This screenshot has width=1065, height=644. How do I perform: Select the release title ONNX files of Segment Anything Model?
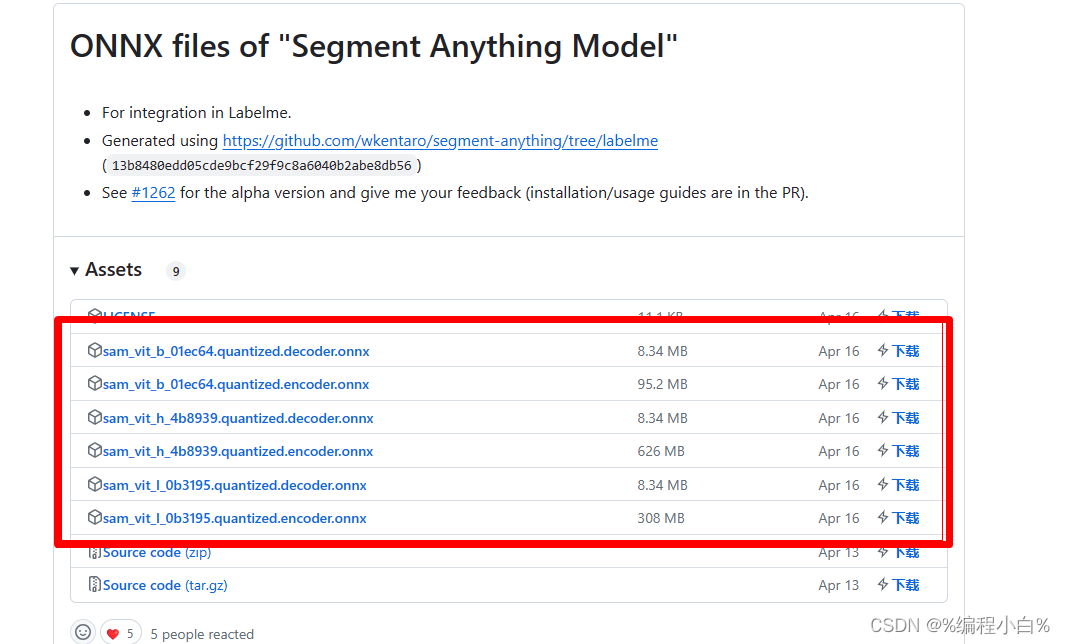374,47
